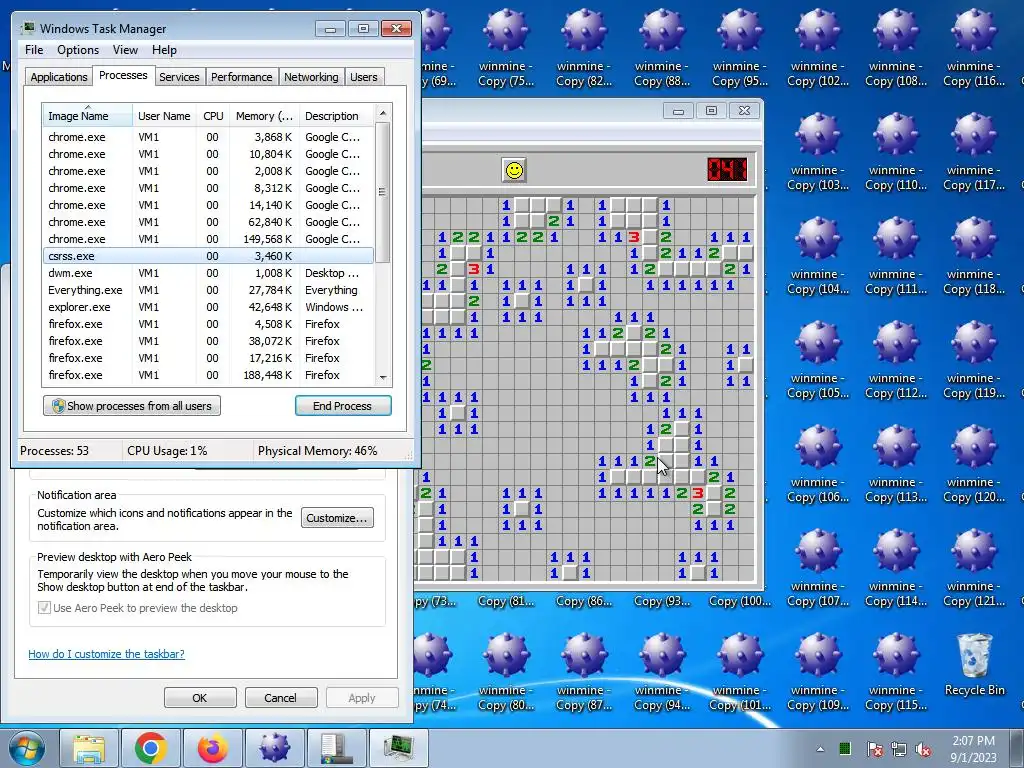
Task: Open the File menu in Task Manager
Action: point(34,50)
